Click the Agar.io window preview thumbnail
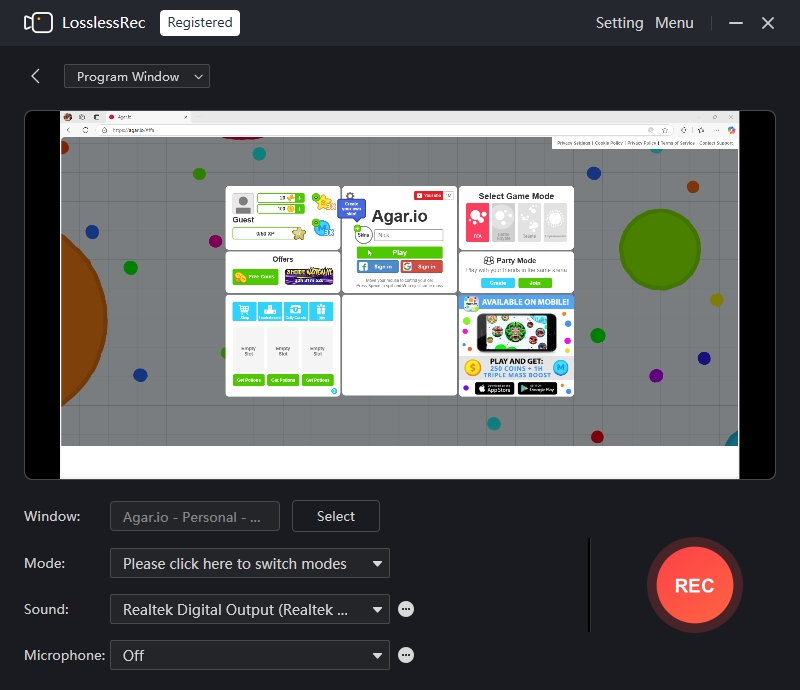Viewport: 800px width, 690px height. point(399,294)
